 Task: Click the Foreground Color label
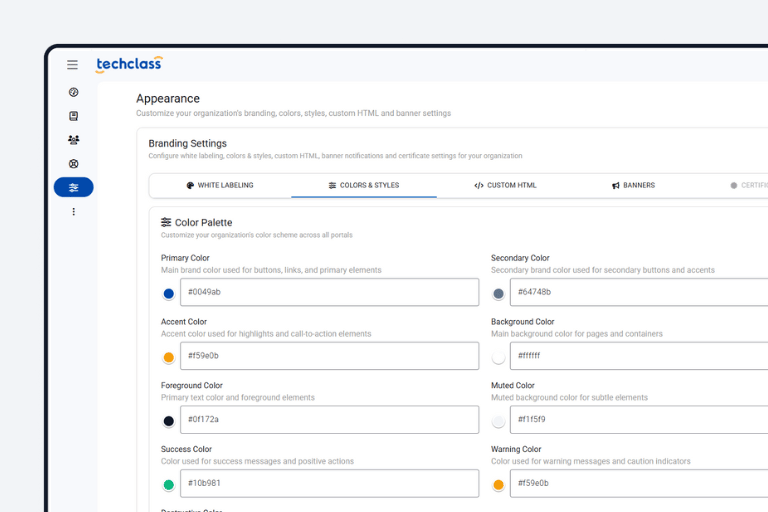pyautogui.click(x=192, y=385)
